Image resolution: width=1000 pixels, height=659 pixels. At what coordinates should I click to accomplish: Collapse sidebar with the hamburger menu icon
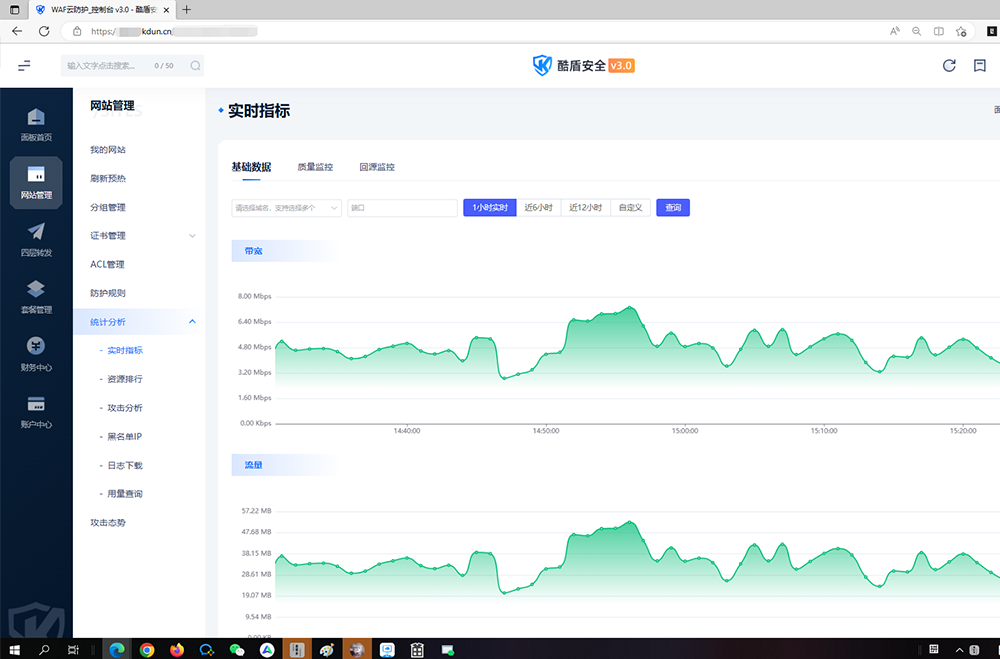pyautogui.click(x=24, y=65)
